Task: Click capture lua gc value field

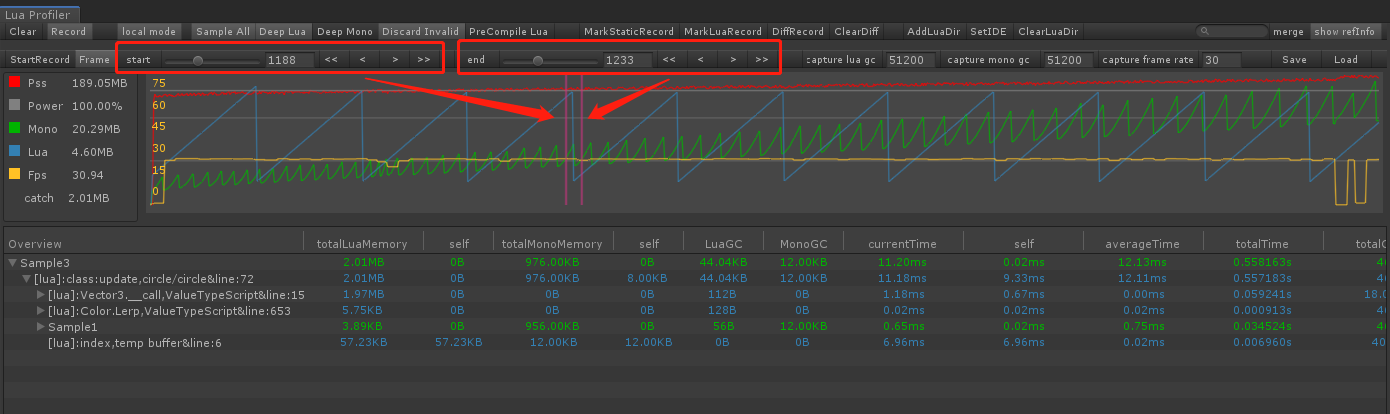Action: pyautogui.click(x=911, y=60)
